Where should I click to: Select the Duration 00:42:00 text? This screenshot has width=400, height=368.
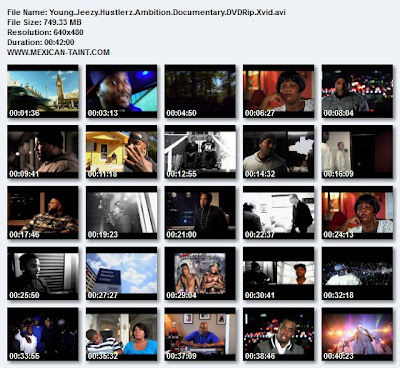point(41,42)
